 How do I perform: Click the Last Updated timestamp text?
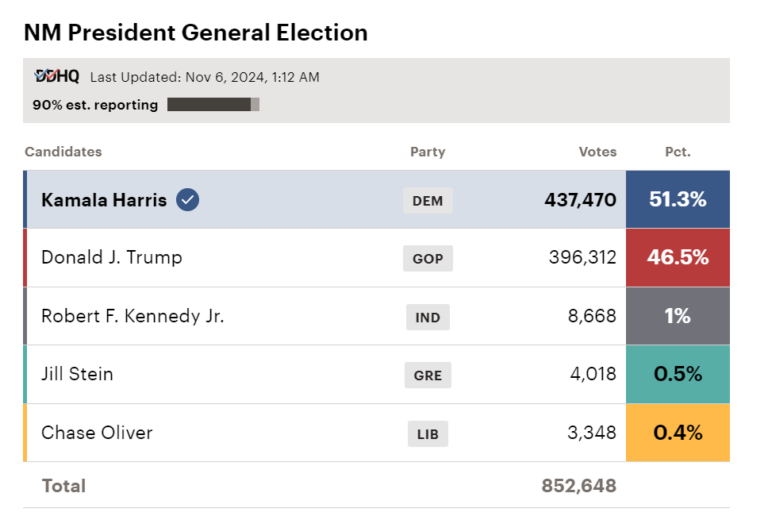pyautogui.click(x=205, y=77)
